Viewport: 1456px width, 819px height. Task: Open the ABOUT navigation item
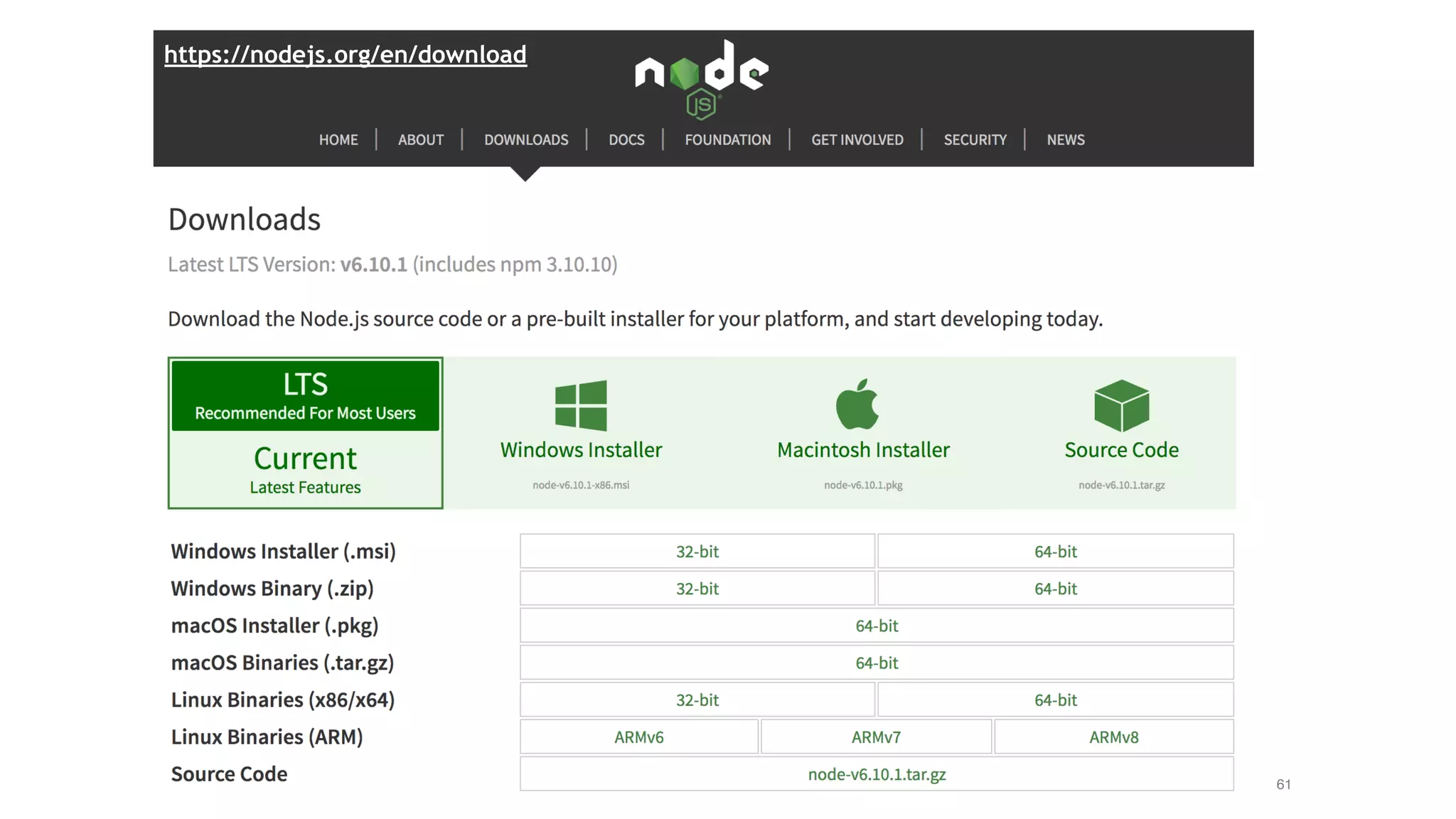tap(421, 140)
